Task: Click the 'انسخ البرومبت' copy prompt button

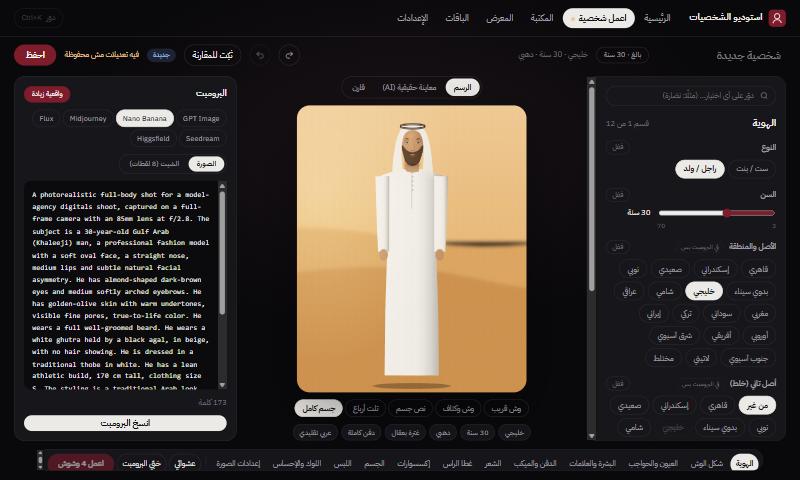Action: tap(125, 423)
